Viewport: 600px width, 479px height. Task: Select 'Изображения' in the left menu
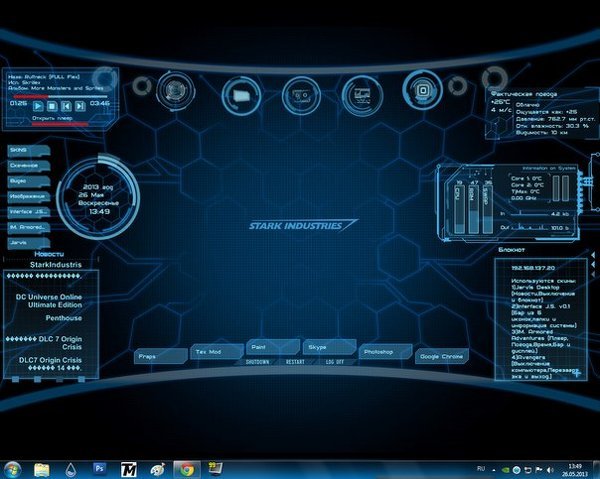point(27,198)
